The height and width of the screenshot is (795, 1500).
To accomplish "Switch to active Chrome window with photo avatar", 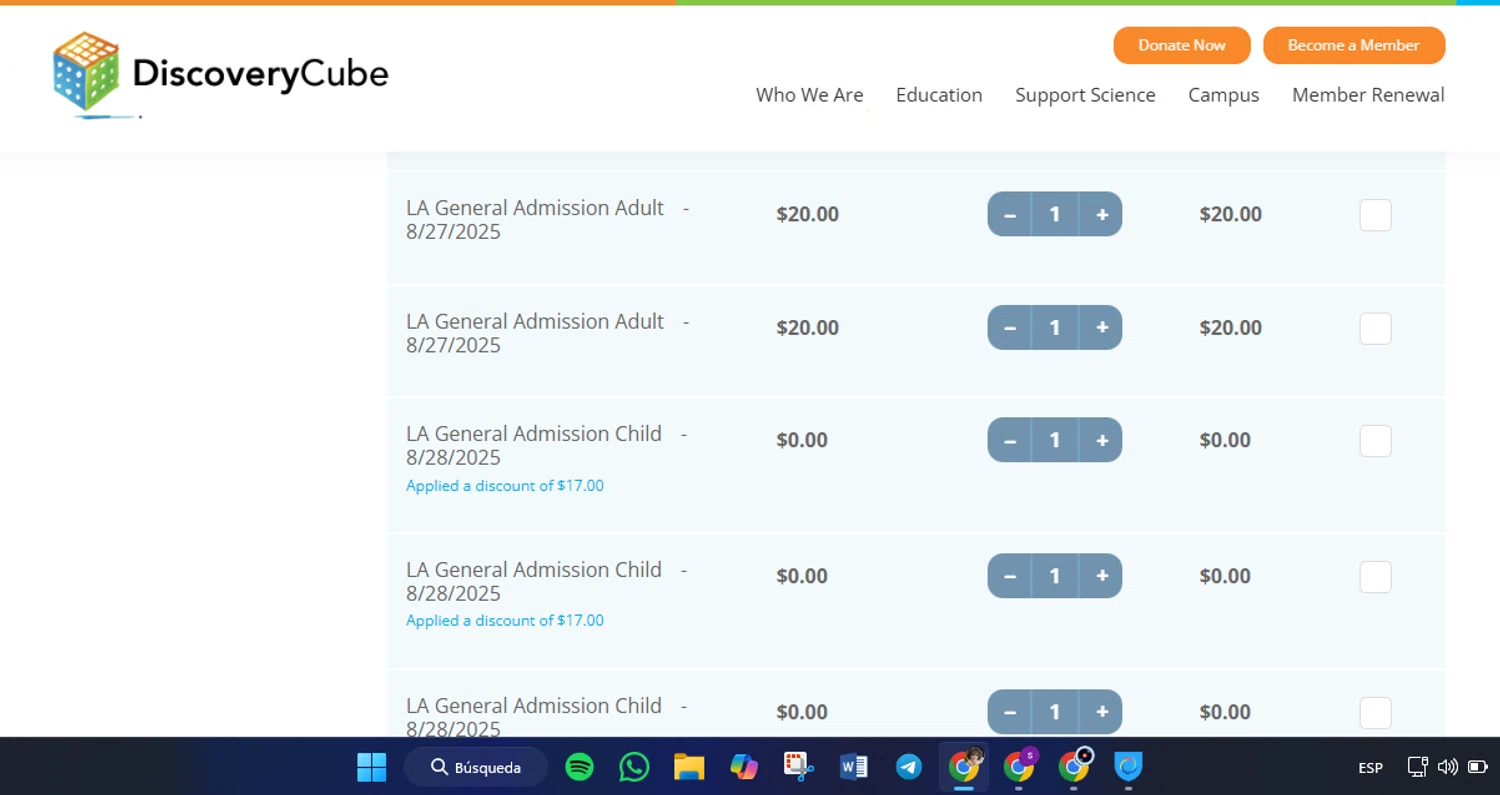I will pos(964,767).
